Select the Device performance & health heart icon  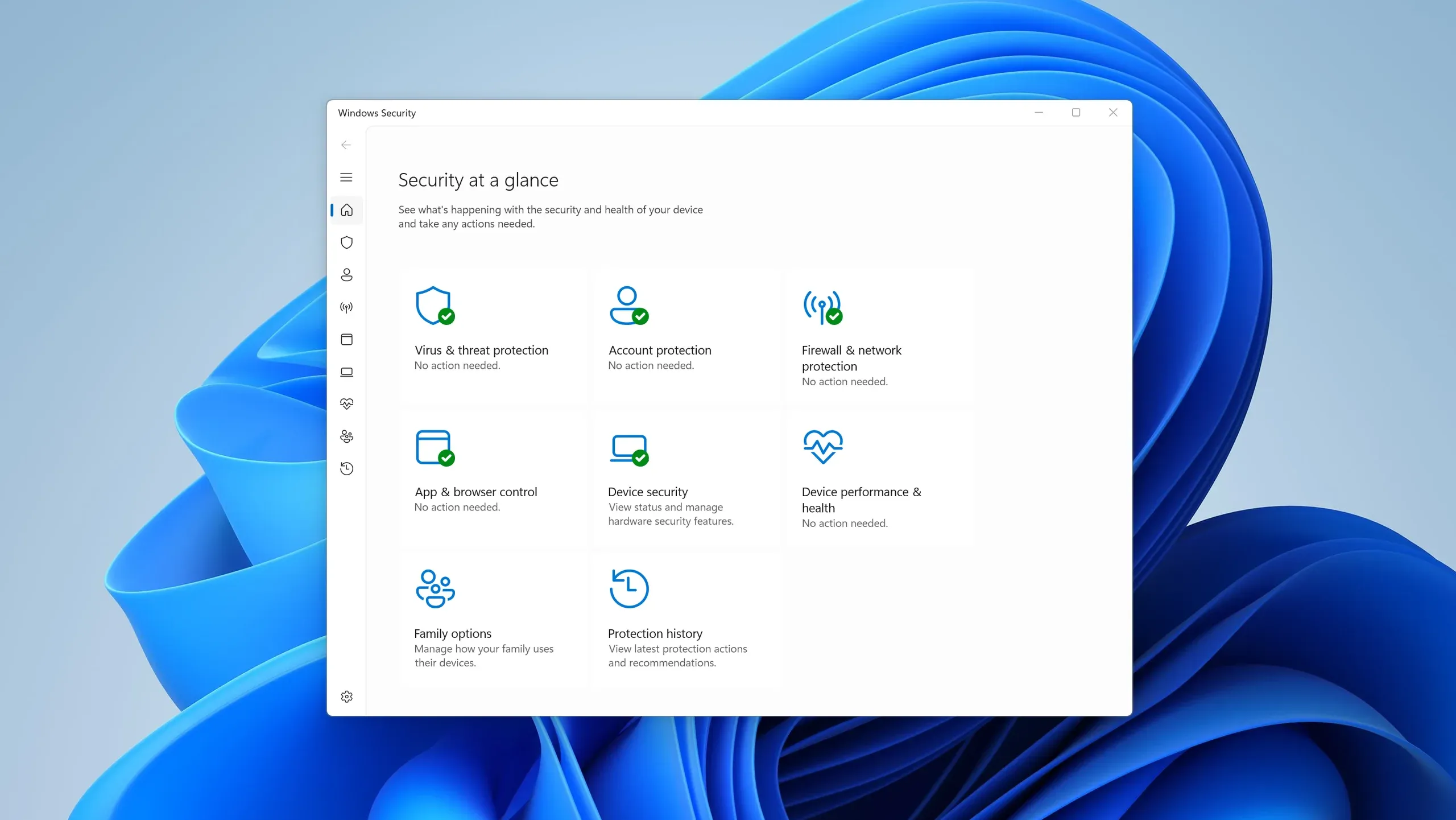tap(346, 404)
